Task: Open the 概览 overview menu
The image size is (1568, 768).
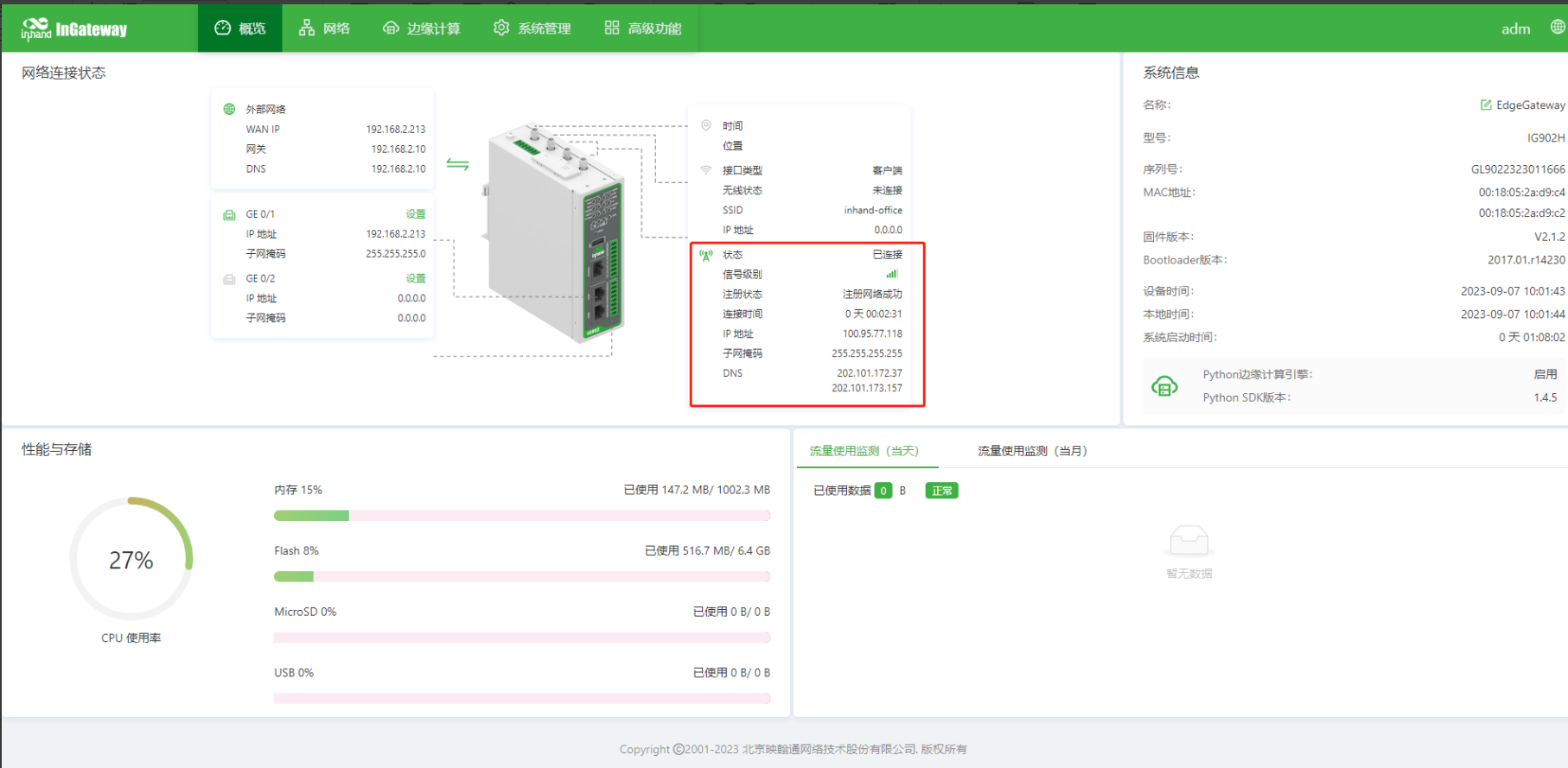Action: tap(240, 29)
